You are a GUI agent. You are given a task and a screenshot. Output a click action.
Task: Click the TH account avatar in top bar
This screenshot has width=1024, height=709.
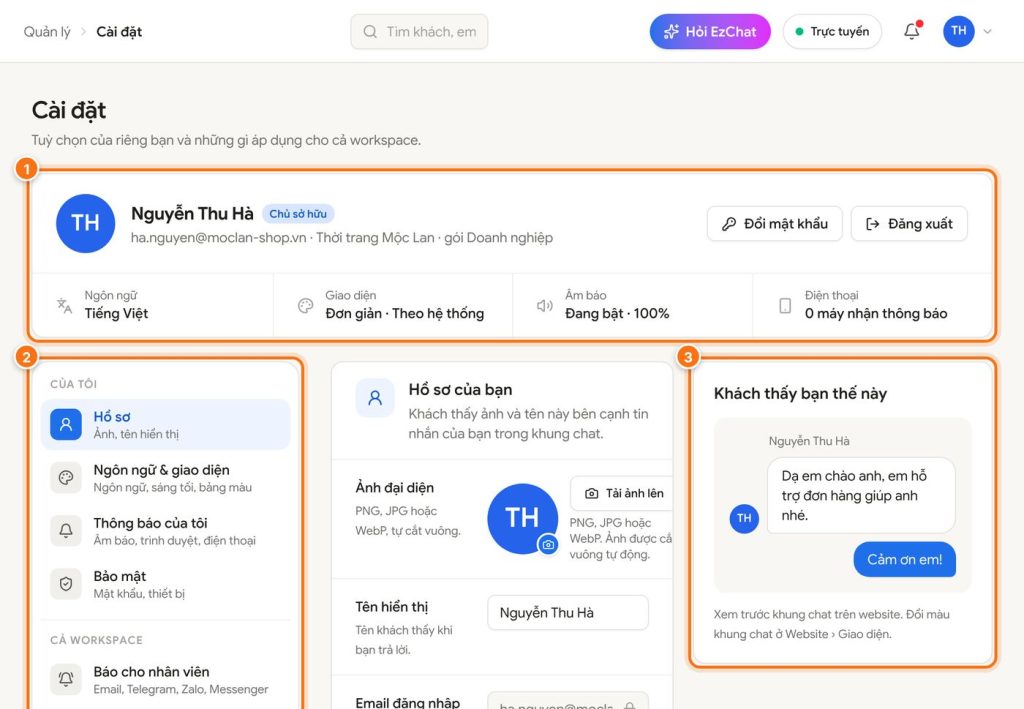click(959, 31)
